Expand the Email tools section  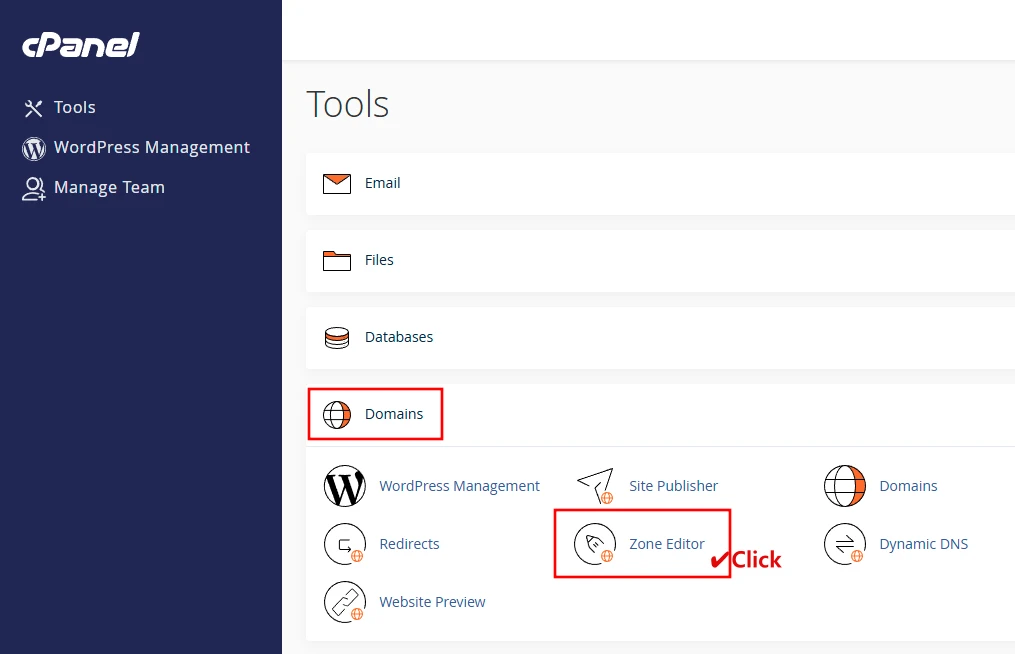click(x=382, y=183)
